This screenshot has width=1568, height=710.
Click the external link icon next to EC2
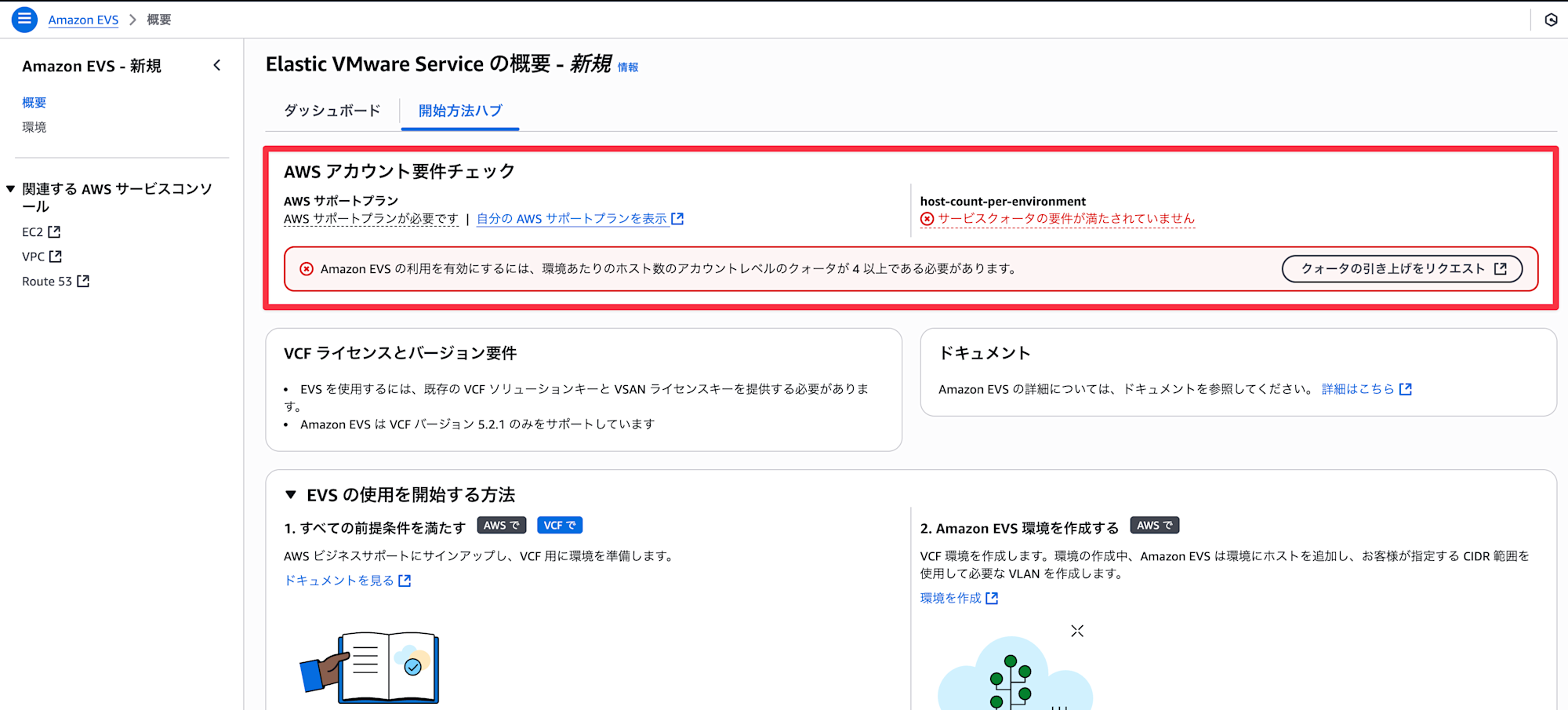[54, 232]
